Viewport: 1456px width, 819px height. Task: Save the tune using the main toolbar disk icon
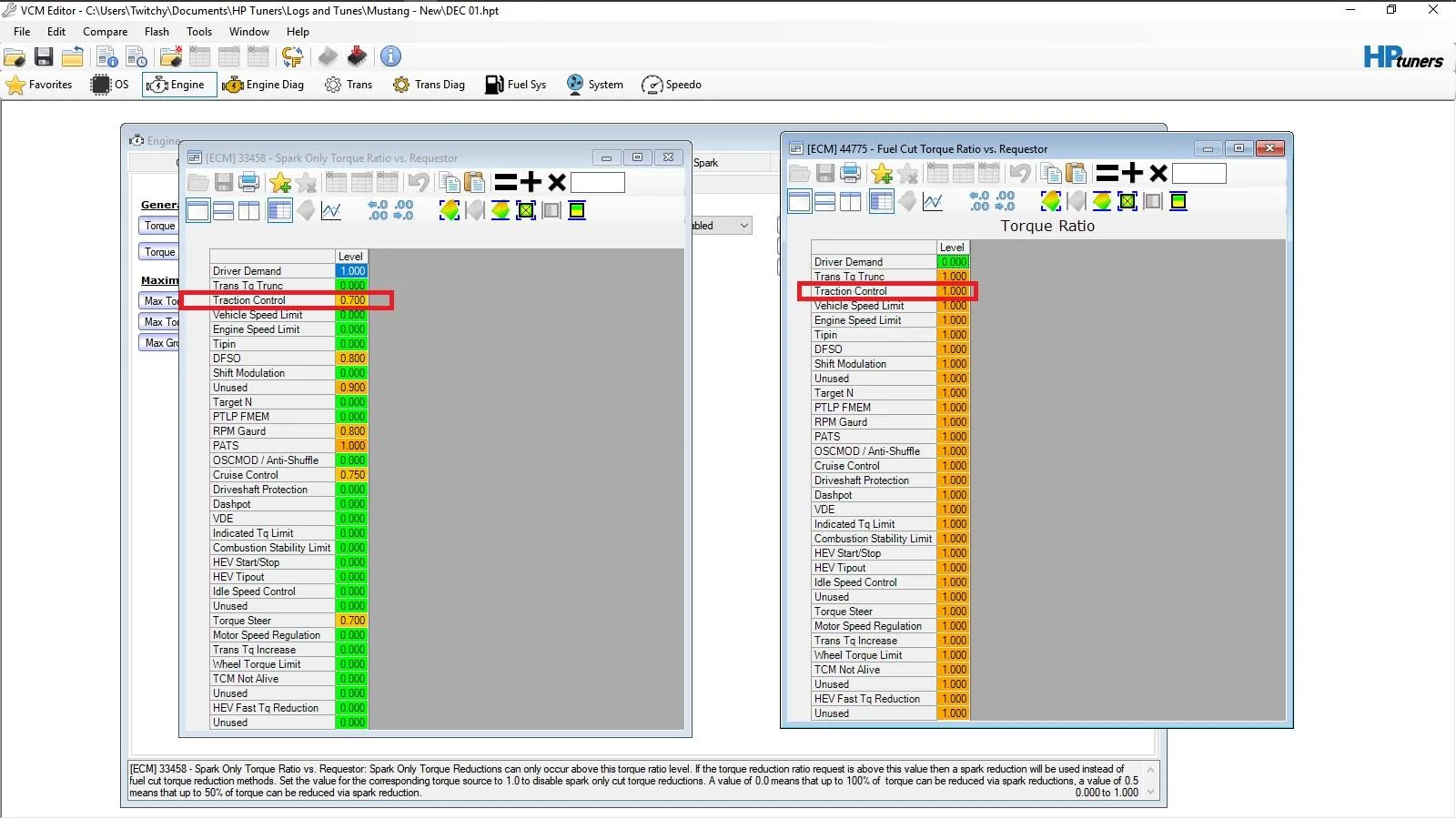point(44,56)
